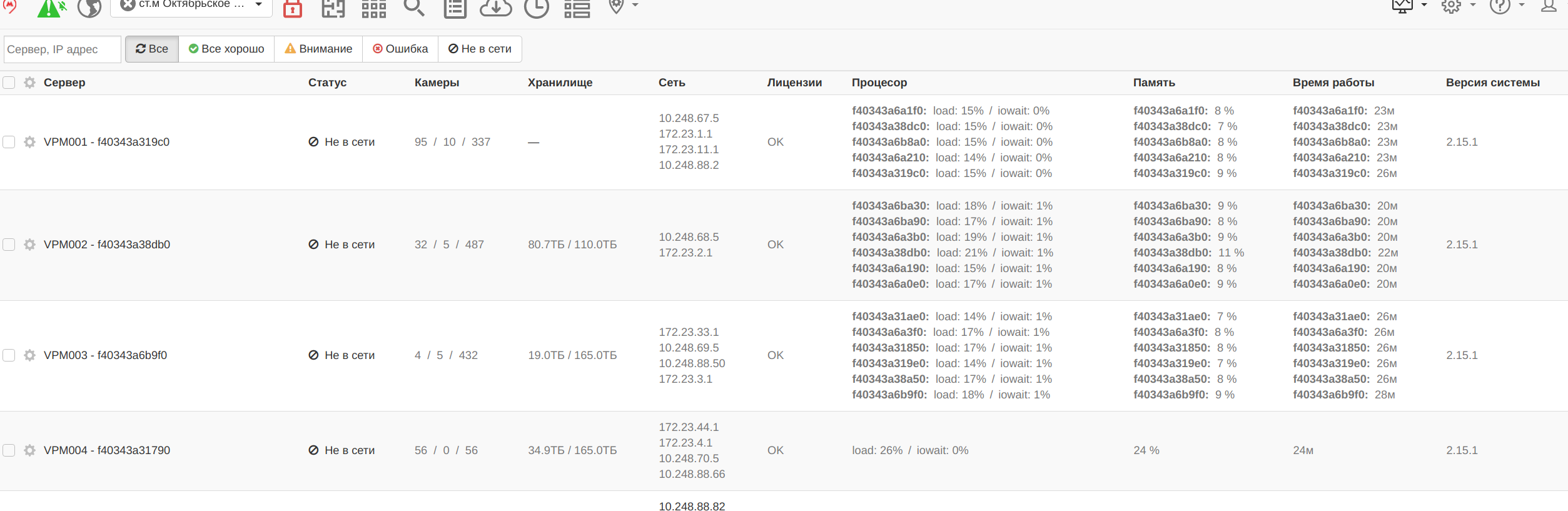The image size is (1568, 511).
Task: Click the uptime entry 'f40343a6b9f0: 28м'
Action: [1344, 395]
